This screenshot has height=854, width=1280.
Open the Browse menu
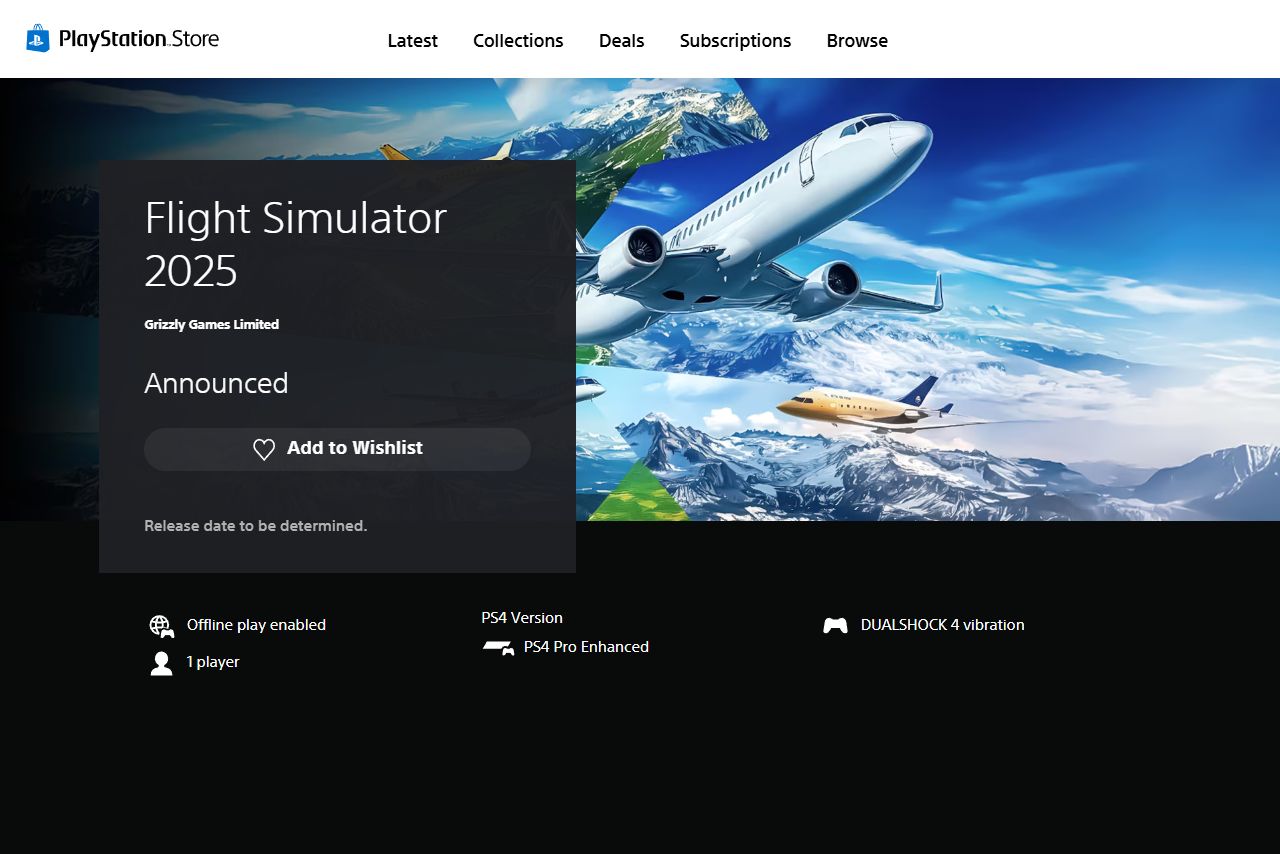[857, 41]
